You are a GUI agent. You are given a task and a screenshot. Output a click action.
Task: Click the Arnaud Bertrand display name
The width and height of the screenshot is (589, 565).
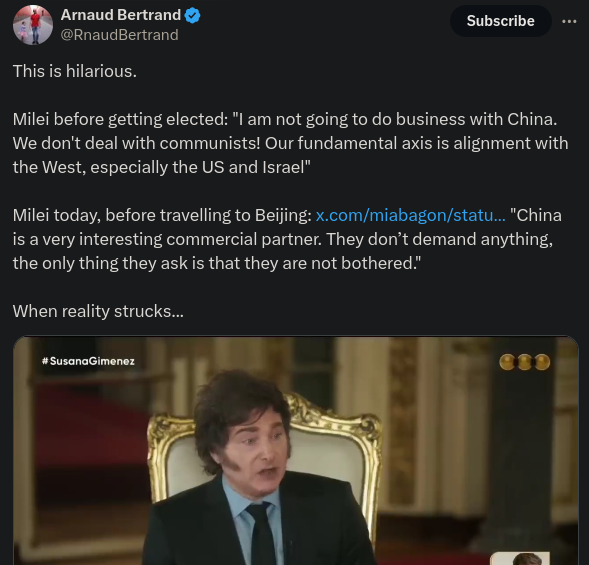tap(121, 15)
